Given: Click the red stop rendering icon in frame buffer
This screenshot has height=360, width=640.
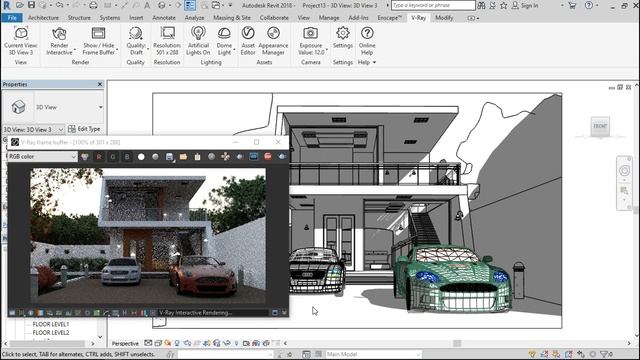Looking at the screenshot, I should coord(268,157).
